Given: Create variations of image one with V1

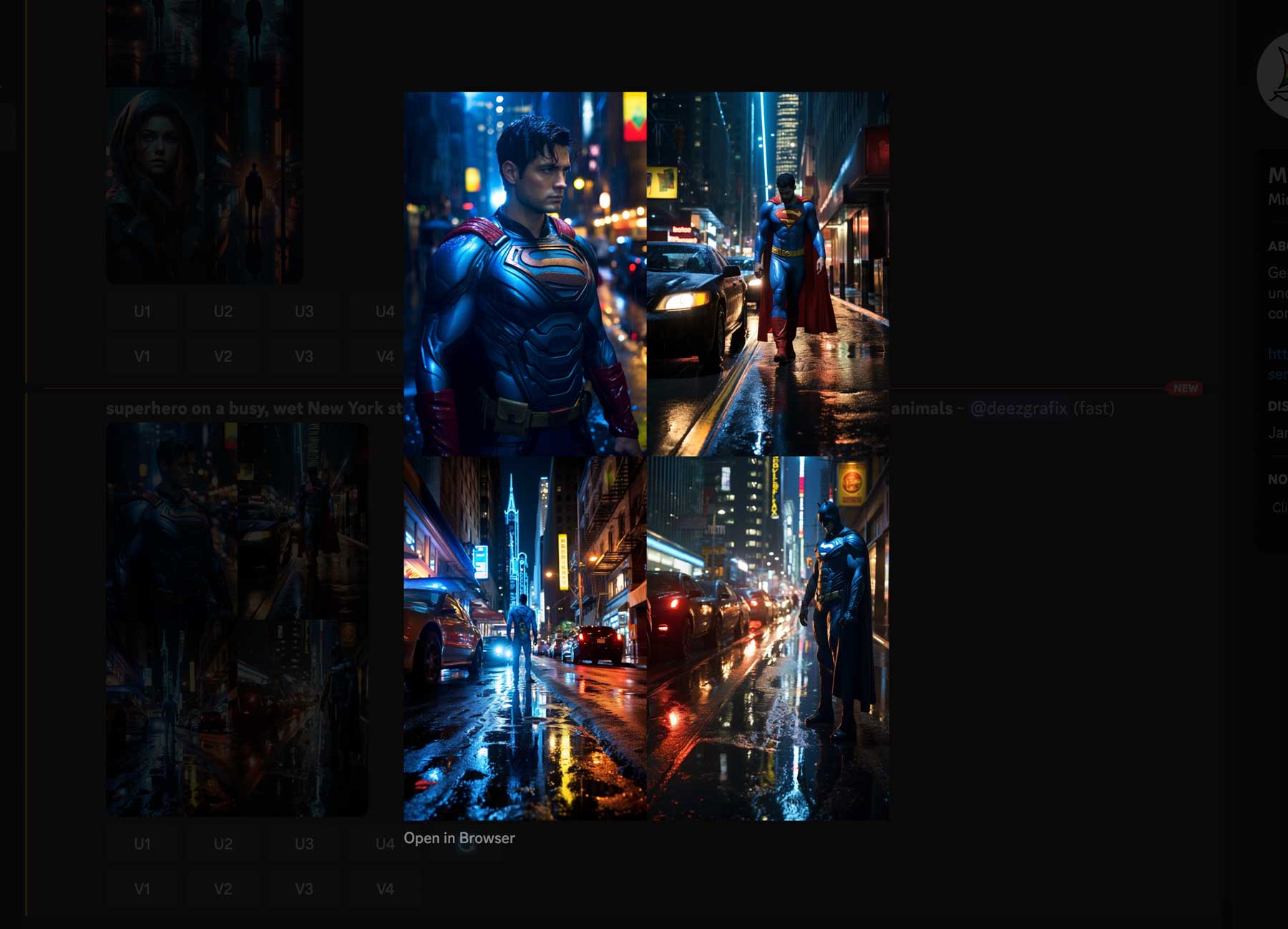Looking at the screenshot, I should 142,356.
